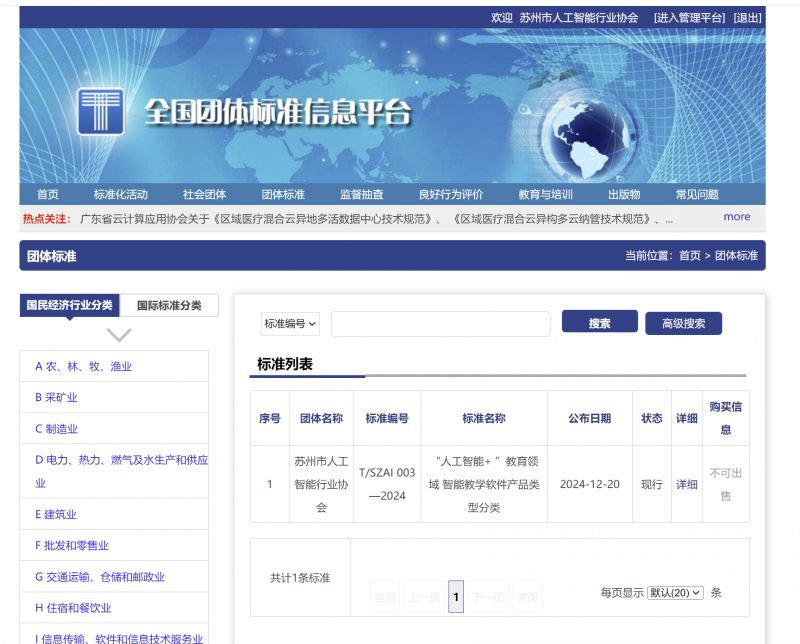Select category B 采矿业
The width and height of the screenshot is (800, 644).
pyautogui.click(x=56, y=398)
